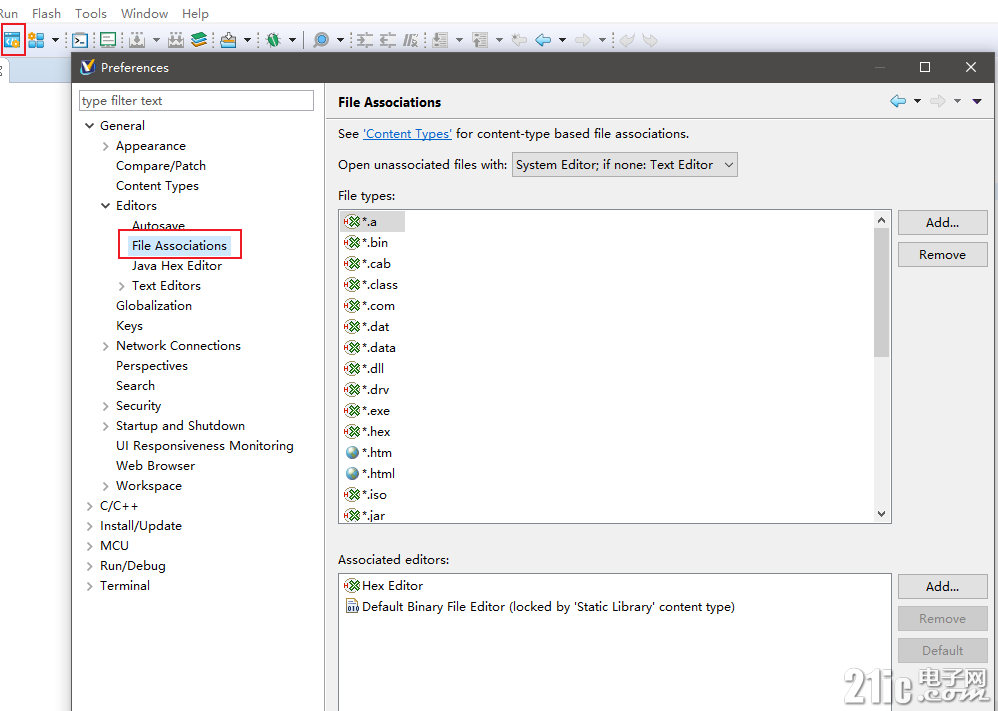Expand the Text Editors node
Screen dimensions: 998x711
tap(122, 286)
